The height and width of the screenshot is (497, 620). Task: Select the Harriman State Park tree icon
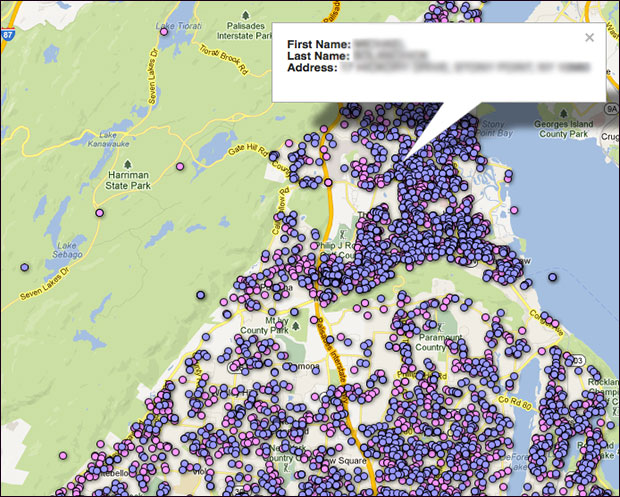coord(127,164)
